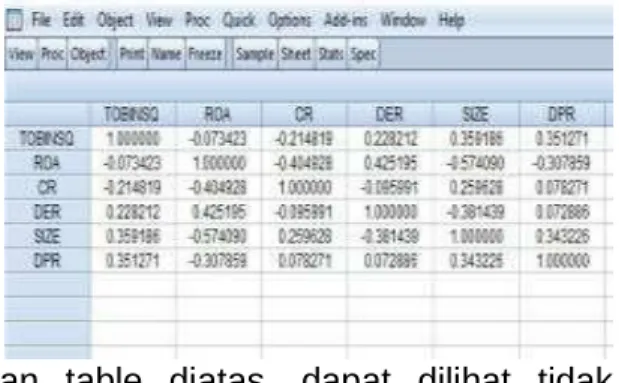This screenshot has height=383, width=619.
Task: Open the Options menu
Action: click(x=289, y=21)
